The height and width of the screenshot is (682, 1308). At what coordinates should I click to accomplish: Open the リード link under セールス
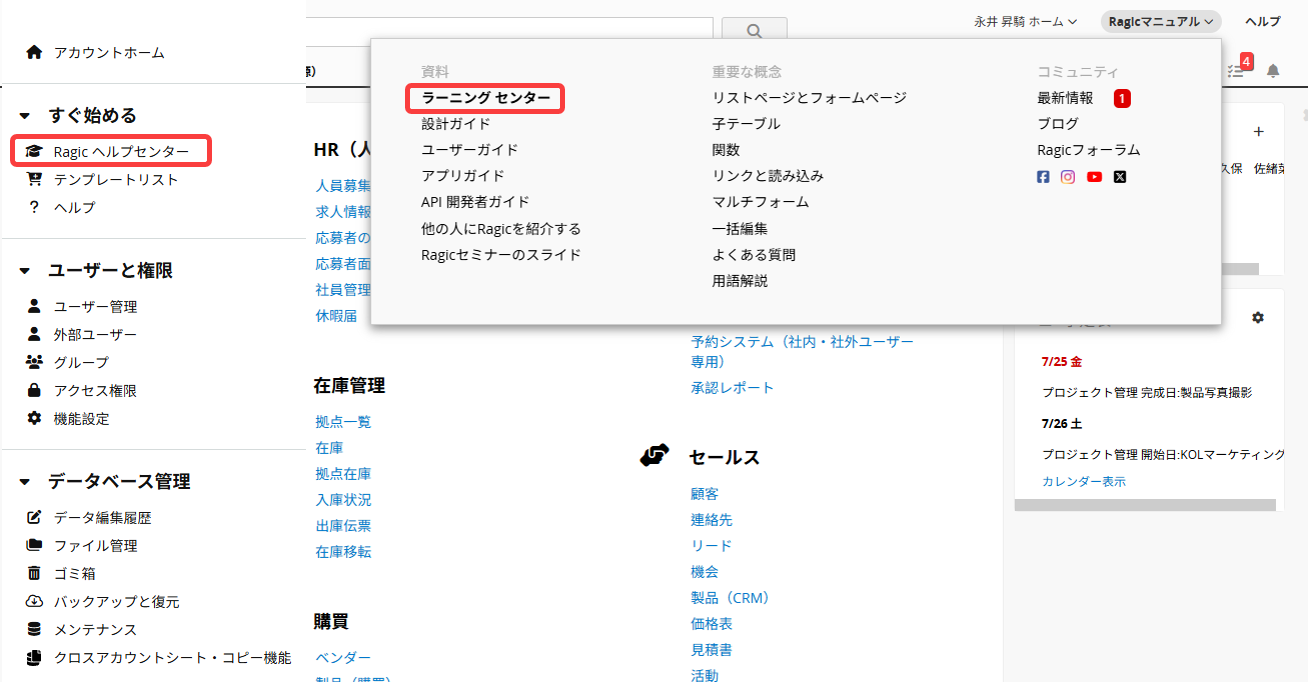(711, 546)
